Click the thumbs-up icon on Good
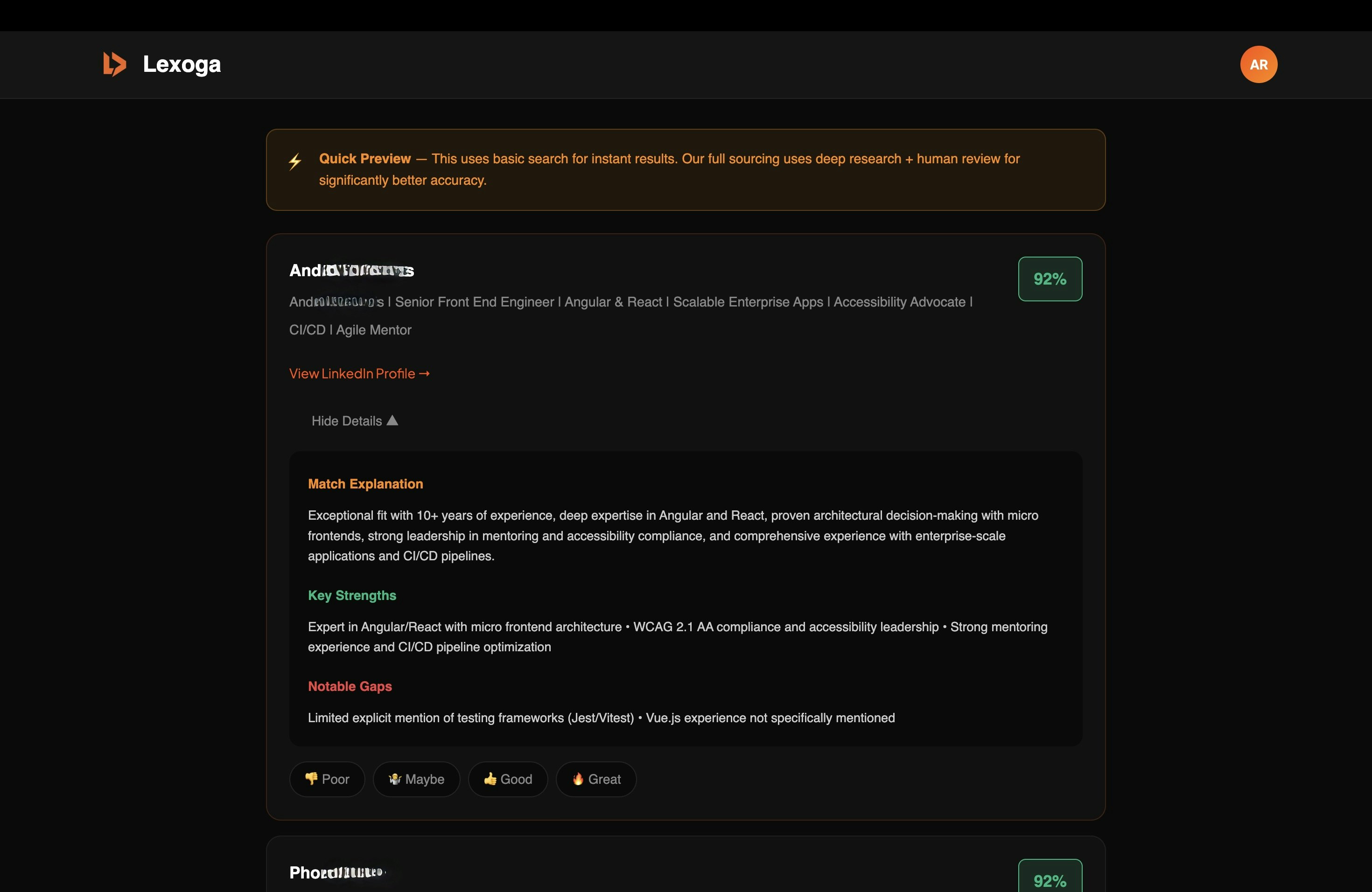 (490, 779)
